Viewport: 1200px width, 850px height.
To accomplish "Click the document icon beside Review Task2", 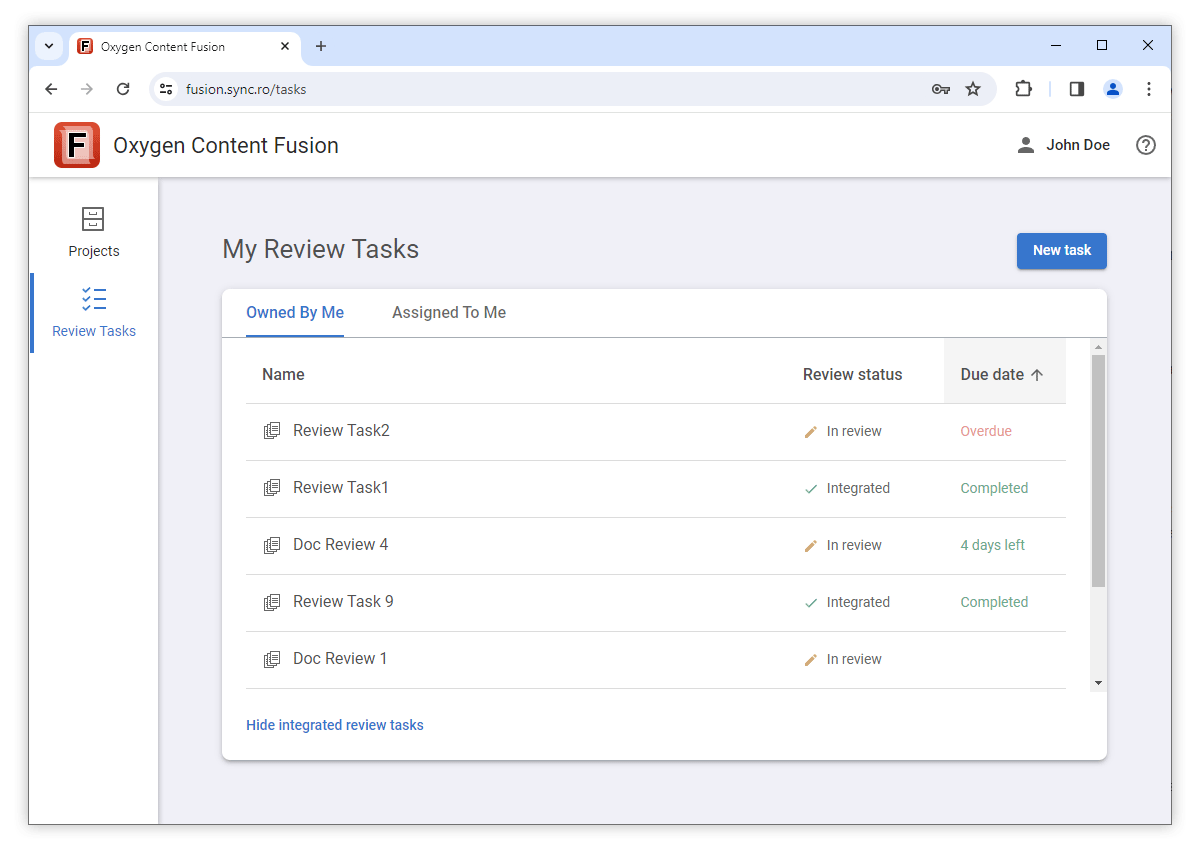I will [x=271, y=430].
